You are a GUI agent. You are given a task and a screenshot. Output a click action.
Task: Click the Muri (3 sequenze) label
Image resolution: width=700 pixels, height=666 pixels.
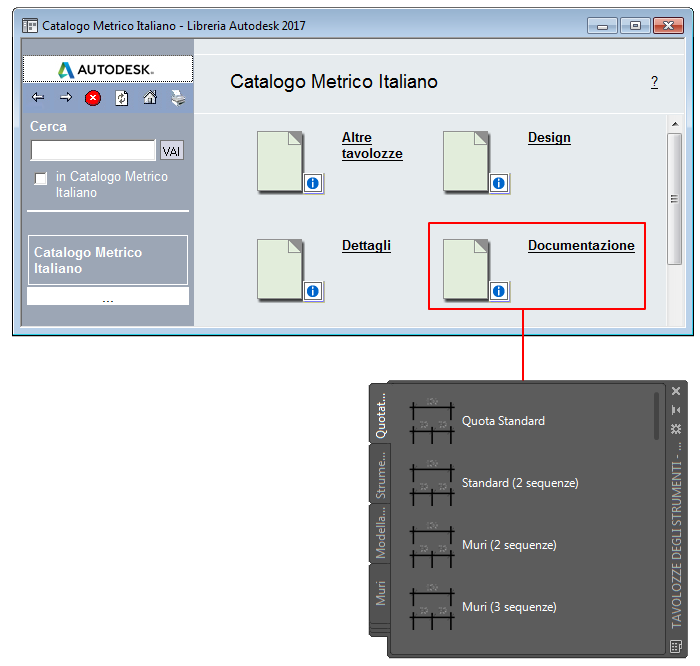coord(509,607)
